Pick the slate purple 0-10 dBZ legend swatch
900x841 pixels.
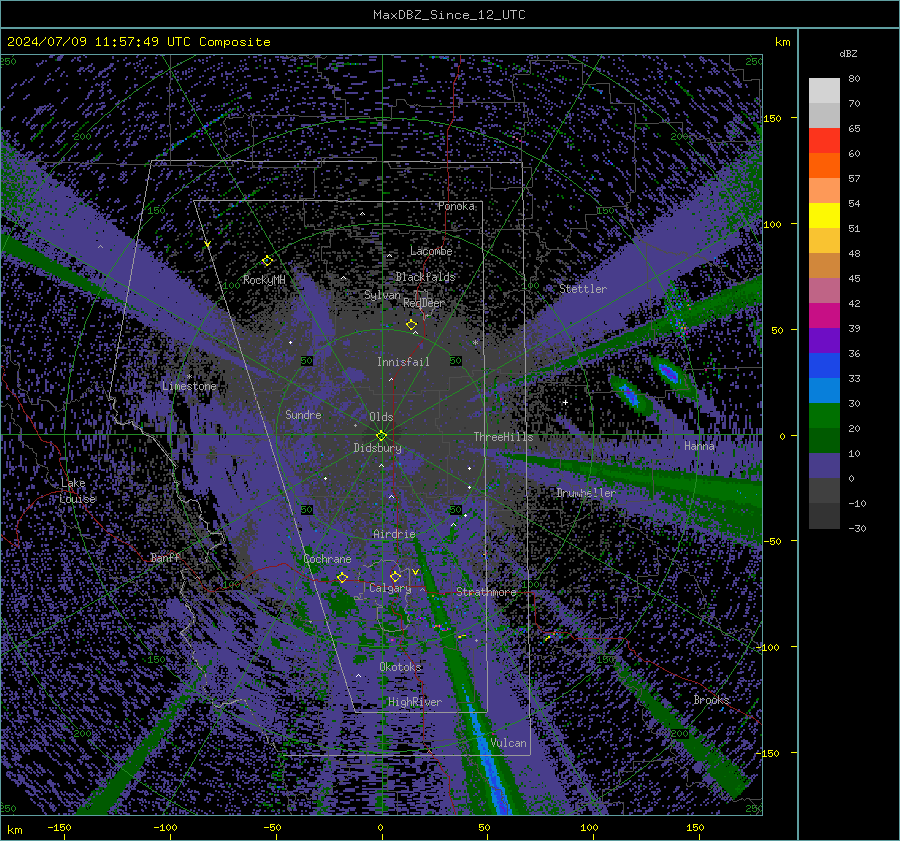coord(824,466)
